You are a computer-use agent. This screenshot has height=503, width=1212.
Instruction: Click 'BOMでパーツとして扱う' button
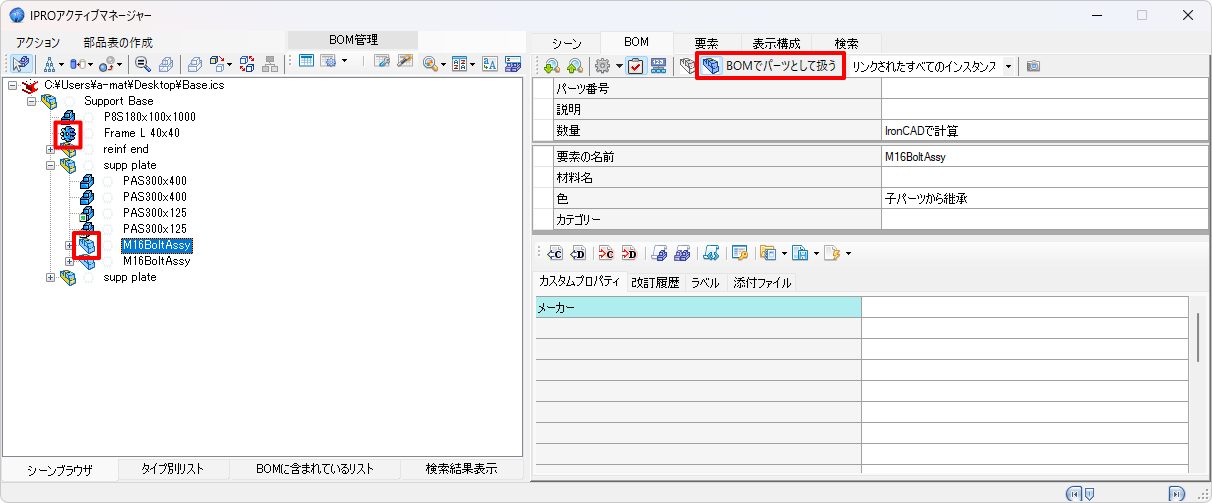pos(769,66)
